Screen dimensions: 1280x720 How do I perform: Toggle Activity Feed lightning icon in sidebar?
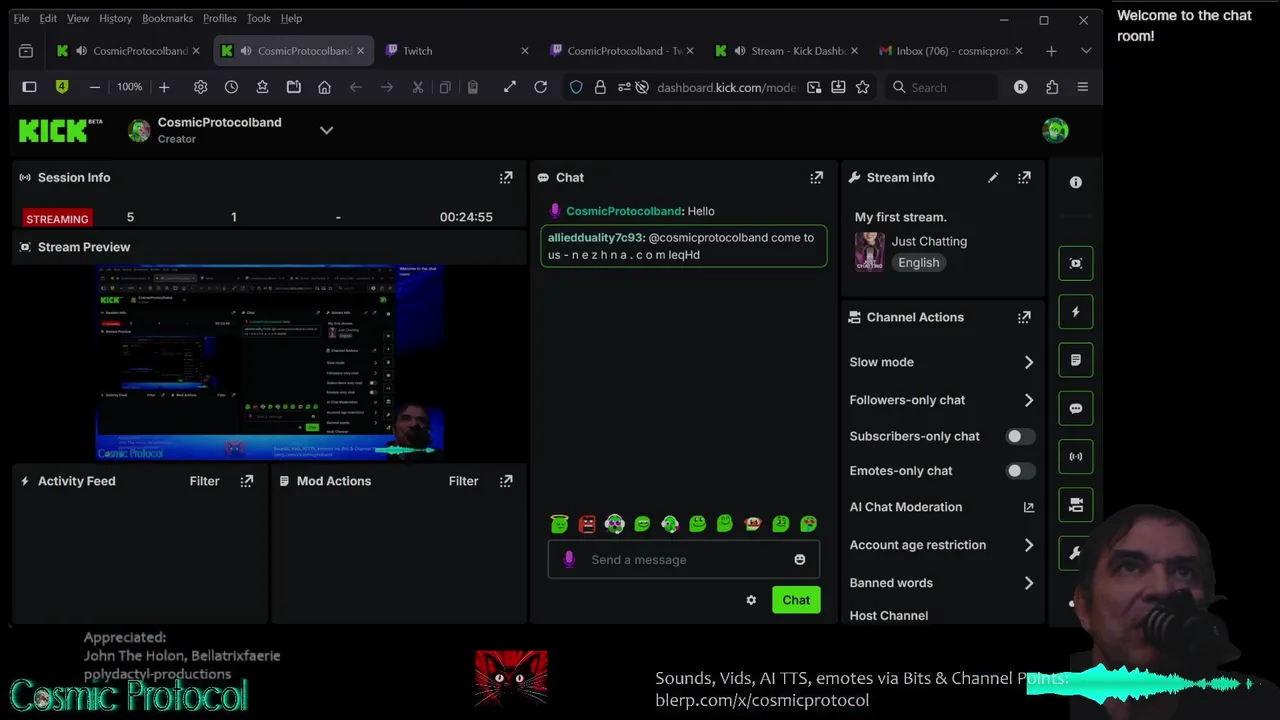(1076, 312)
